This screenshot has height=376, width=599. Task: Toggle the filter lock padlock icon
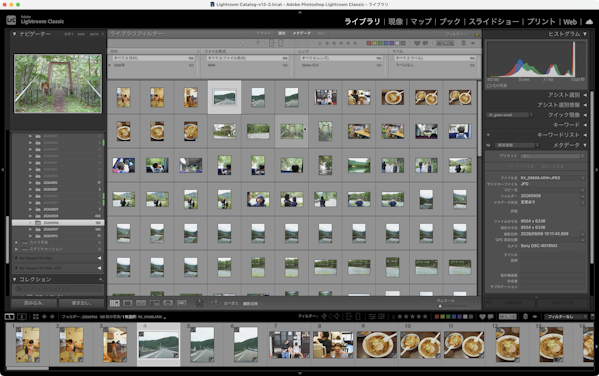pyautogui.click(x=477, y=34)
